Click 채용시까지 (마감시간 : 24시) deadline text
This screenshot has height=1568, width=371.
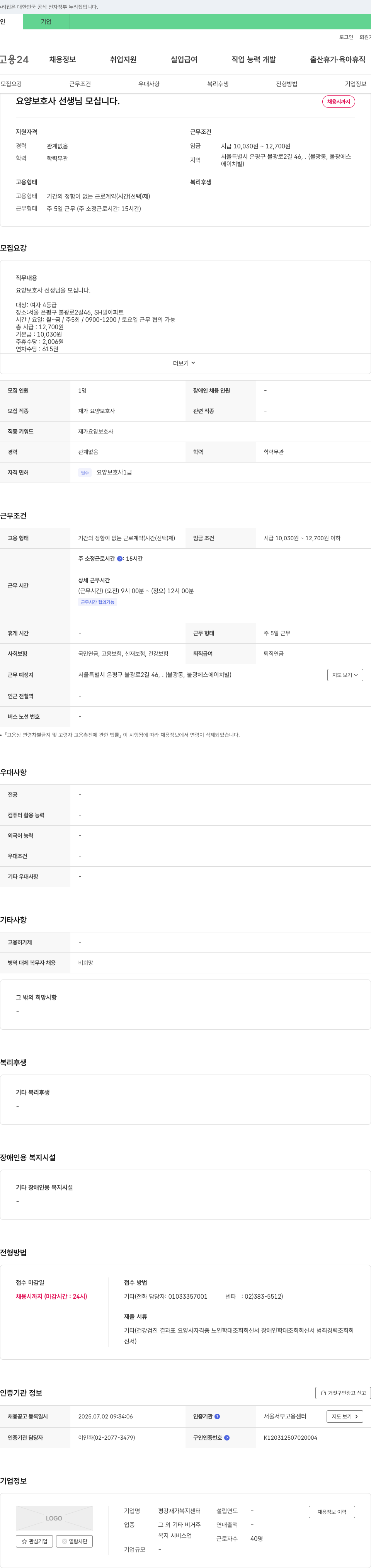tap(51, 1296)
